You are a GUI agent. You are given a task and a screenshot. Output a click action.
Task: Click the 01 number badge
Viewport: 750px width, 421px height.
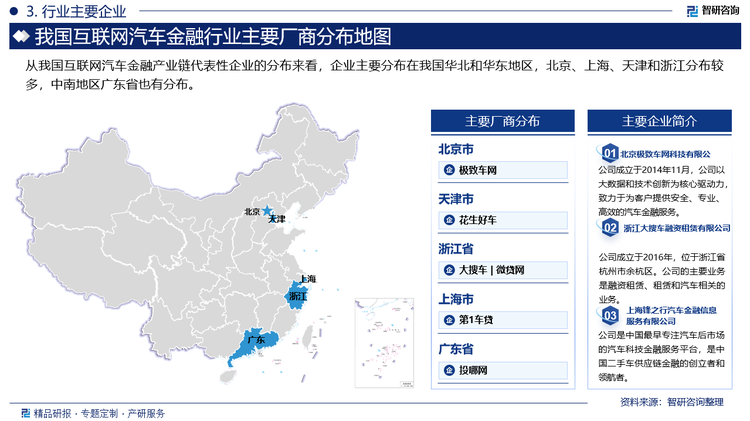click(x=609, y=153)
